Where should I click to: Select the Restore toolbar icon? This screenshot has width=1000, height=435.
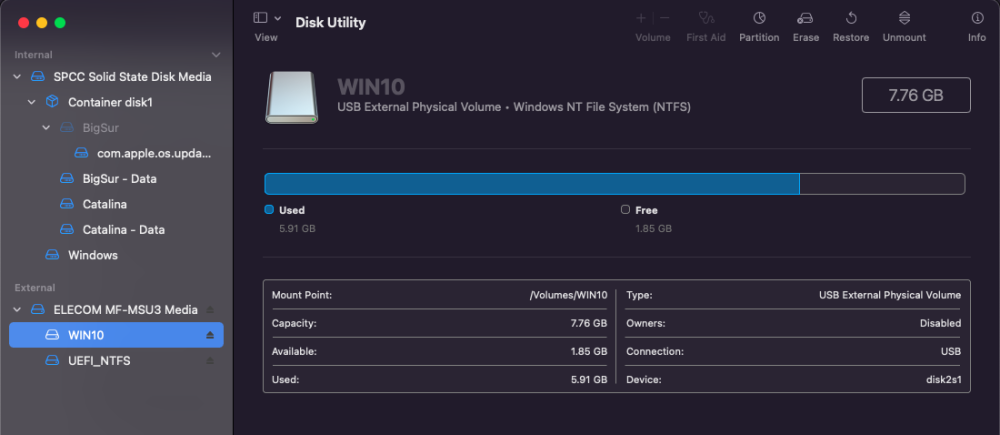851,18
